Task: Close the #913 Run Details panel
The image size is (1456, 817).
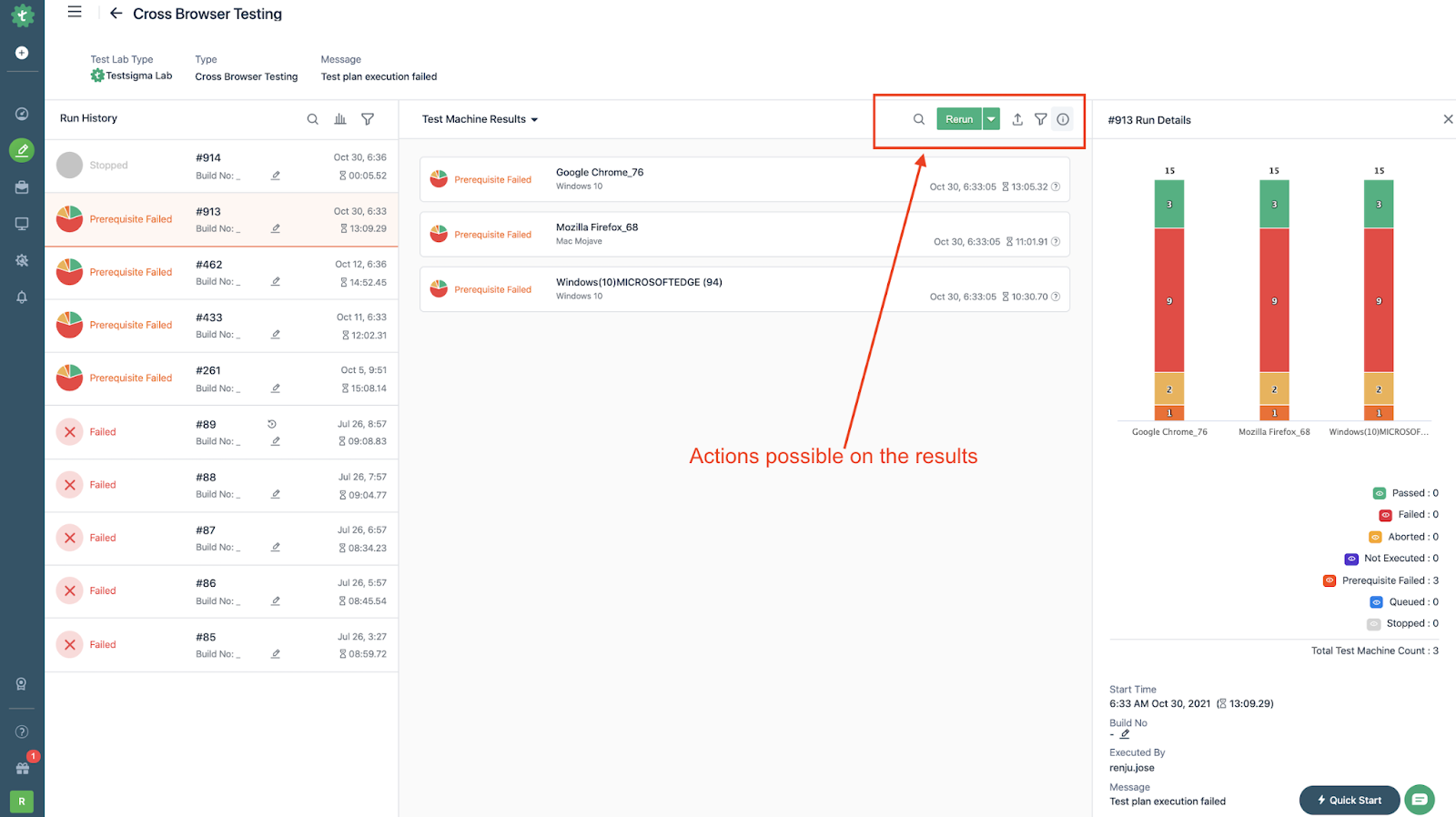Action: click(x=1448, y=119)
